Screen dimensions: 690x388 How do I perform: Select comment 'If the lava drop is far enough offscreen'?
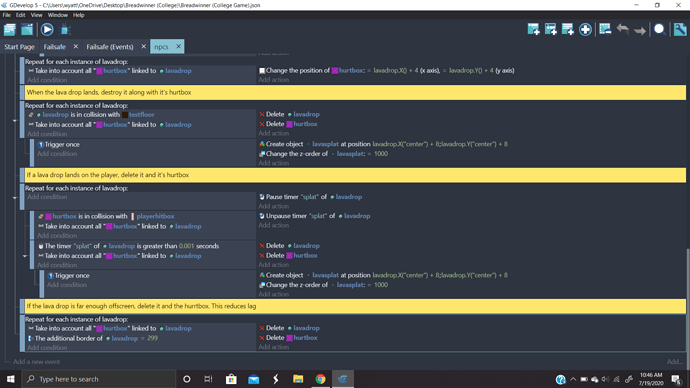coord(355,306)
